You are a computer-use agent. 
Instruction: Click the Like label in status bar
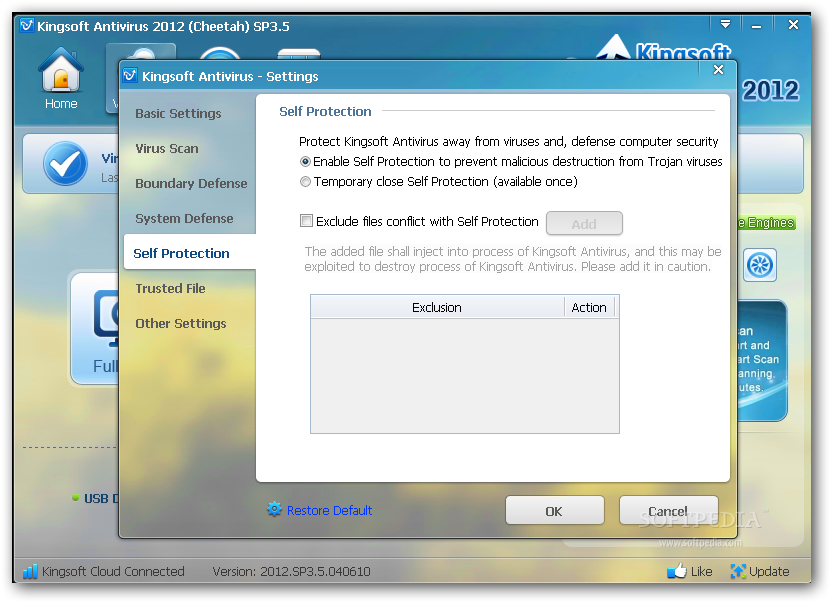click(701, 571)
